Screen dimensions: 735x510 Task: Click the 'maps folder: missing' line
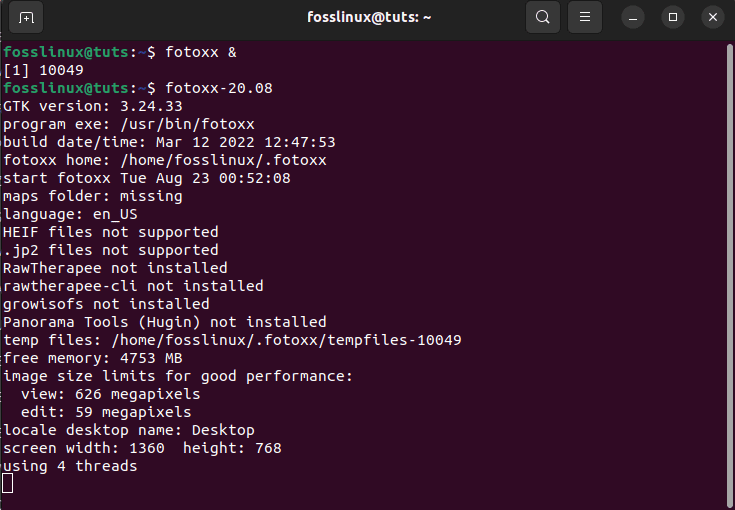(93, 196)
